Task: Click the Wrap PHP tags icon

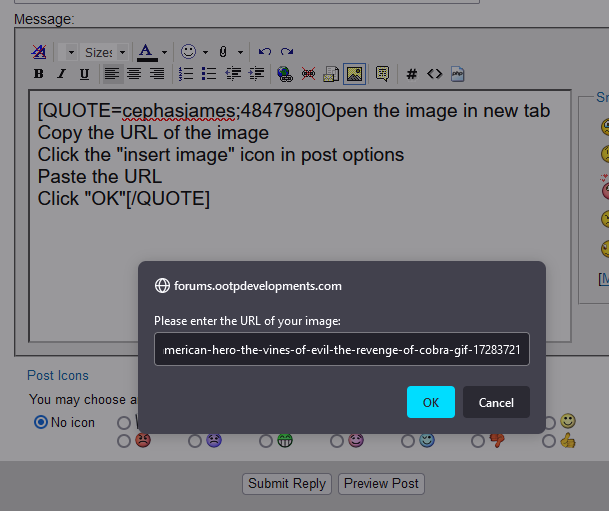Action: pos(457,74)
